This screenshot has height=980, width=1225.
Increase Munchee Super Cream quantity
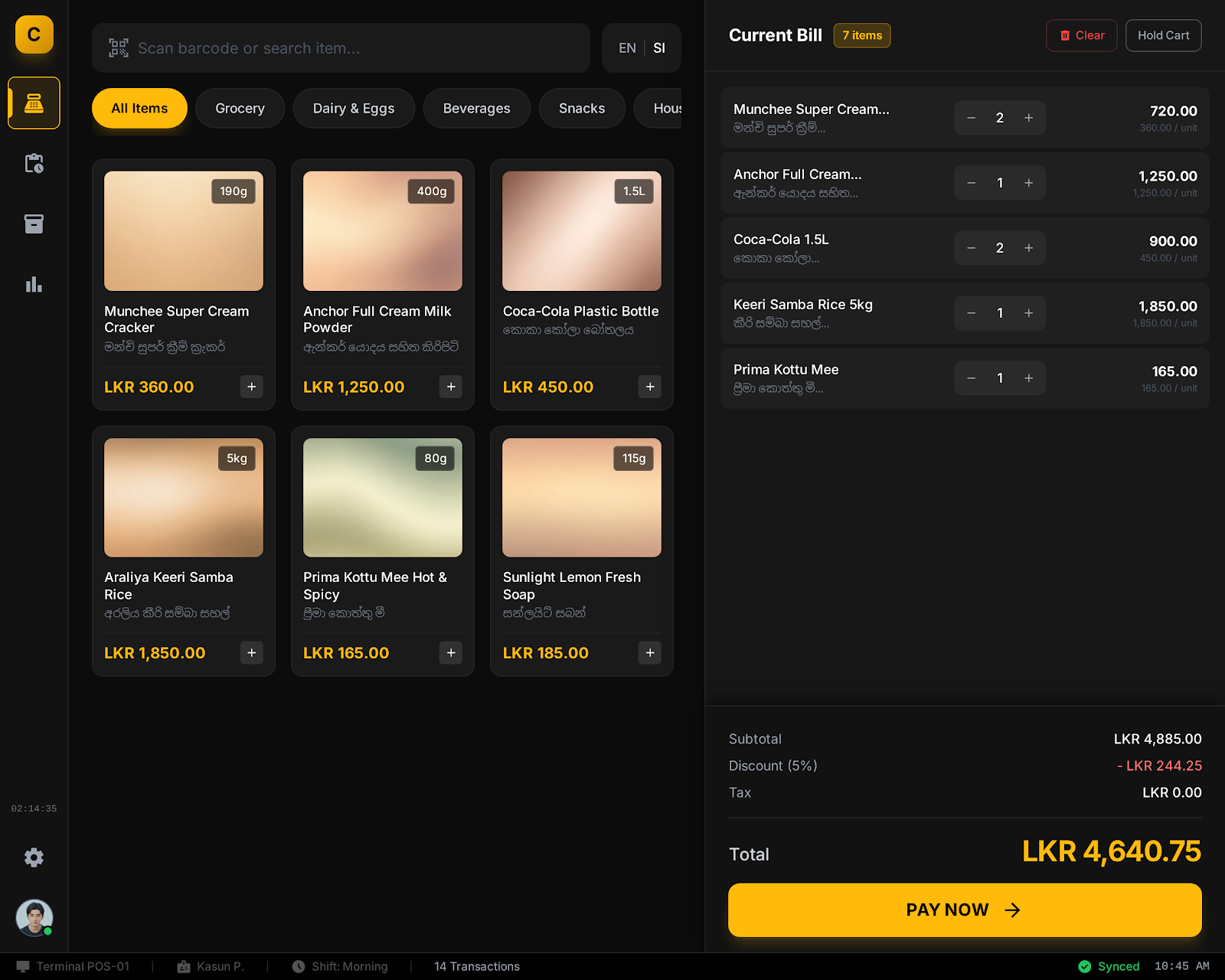(x=1028, y=118)
